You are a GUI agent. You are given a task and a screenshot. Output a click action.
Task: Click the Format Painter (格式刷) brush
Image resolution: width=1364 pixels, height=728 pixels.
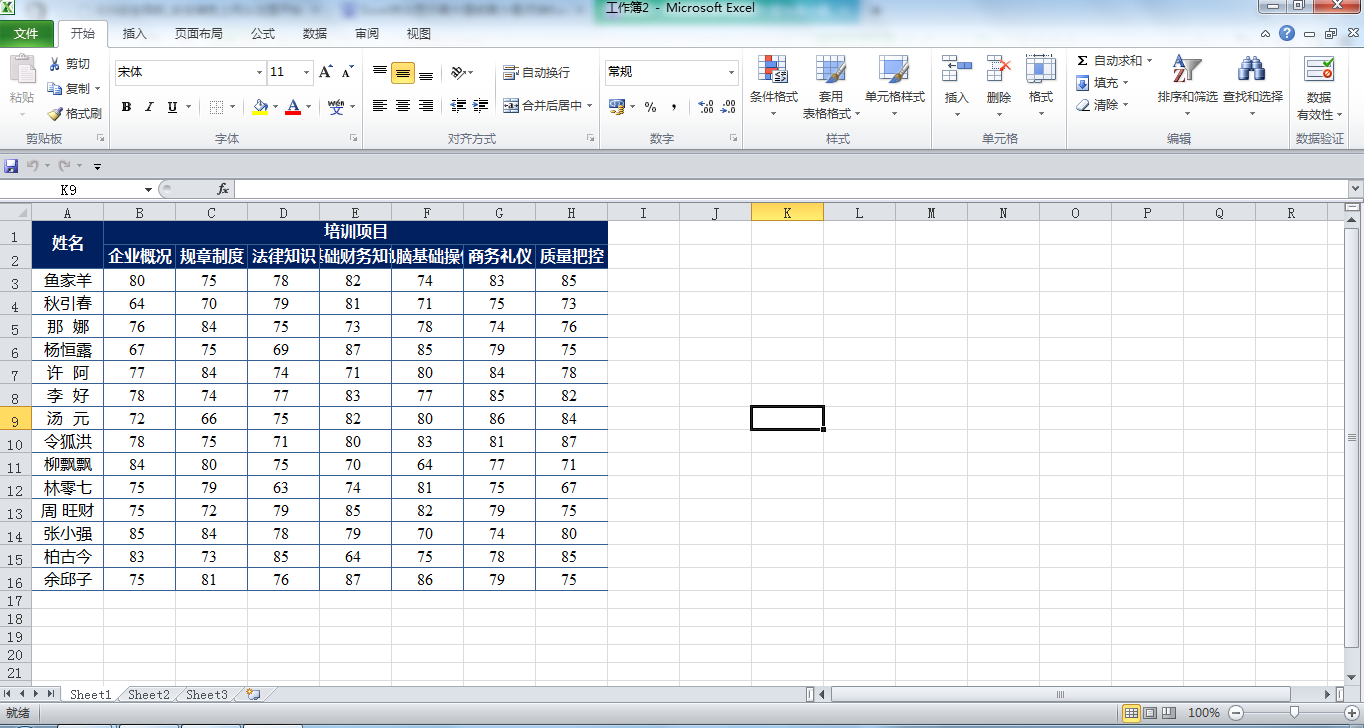pos(55,114)
